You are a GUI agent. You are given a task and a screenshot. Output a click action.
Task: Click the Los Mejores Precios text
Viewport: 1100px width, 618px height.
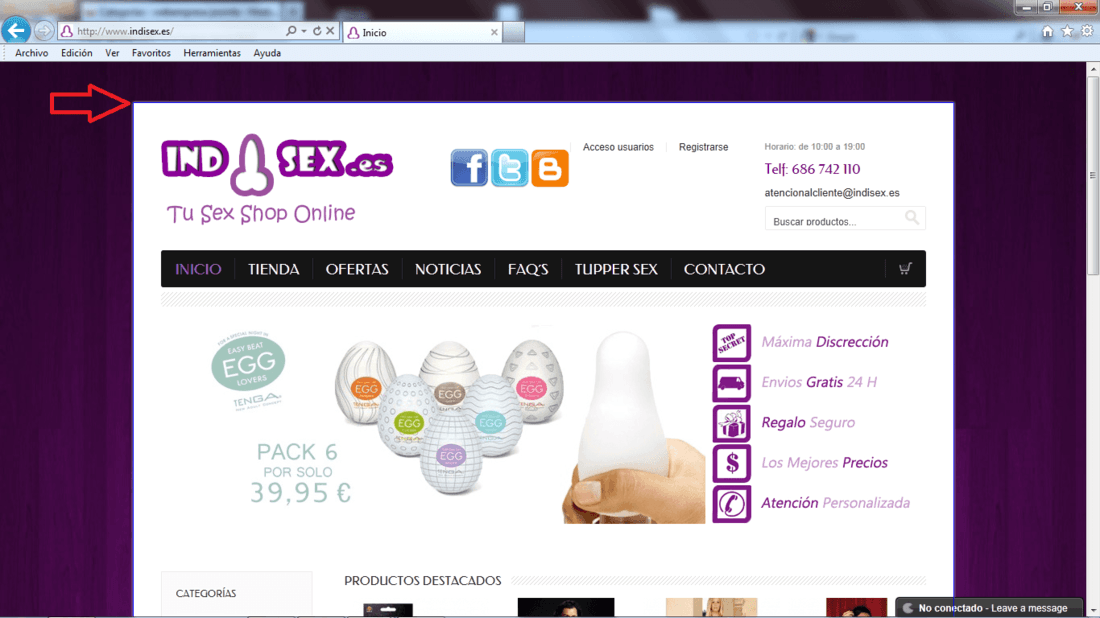click(824, 463)
